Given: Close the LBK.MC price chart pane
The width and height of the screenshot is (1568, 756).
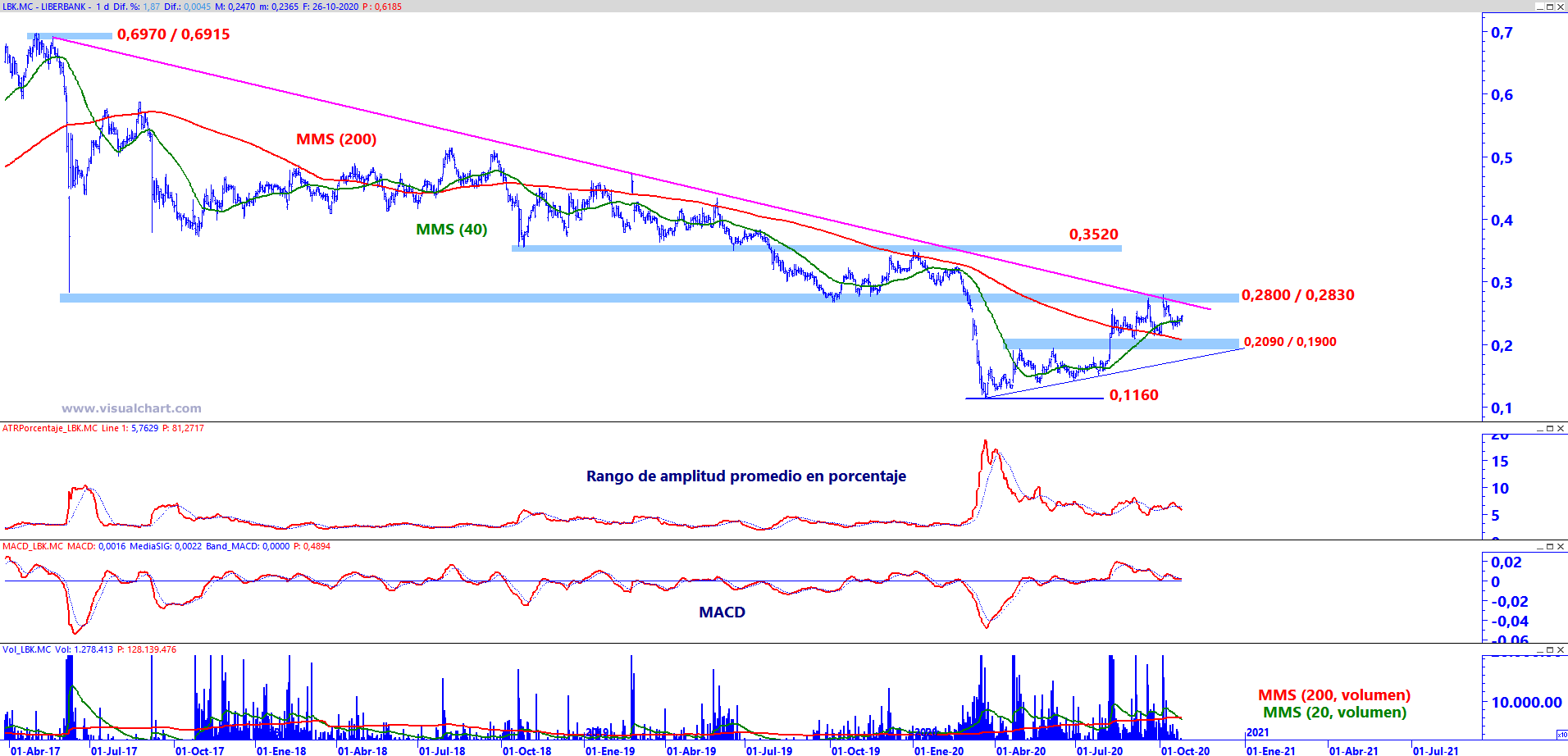Looking at the screenshot, I should pyautogui.click(x=1561, y=7).
